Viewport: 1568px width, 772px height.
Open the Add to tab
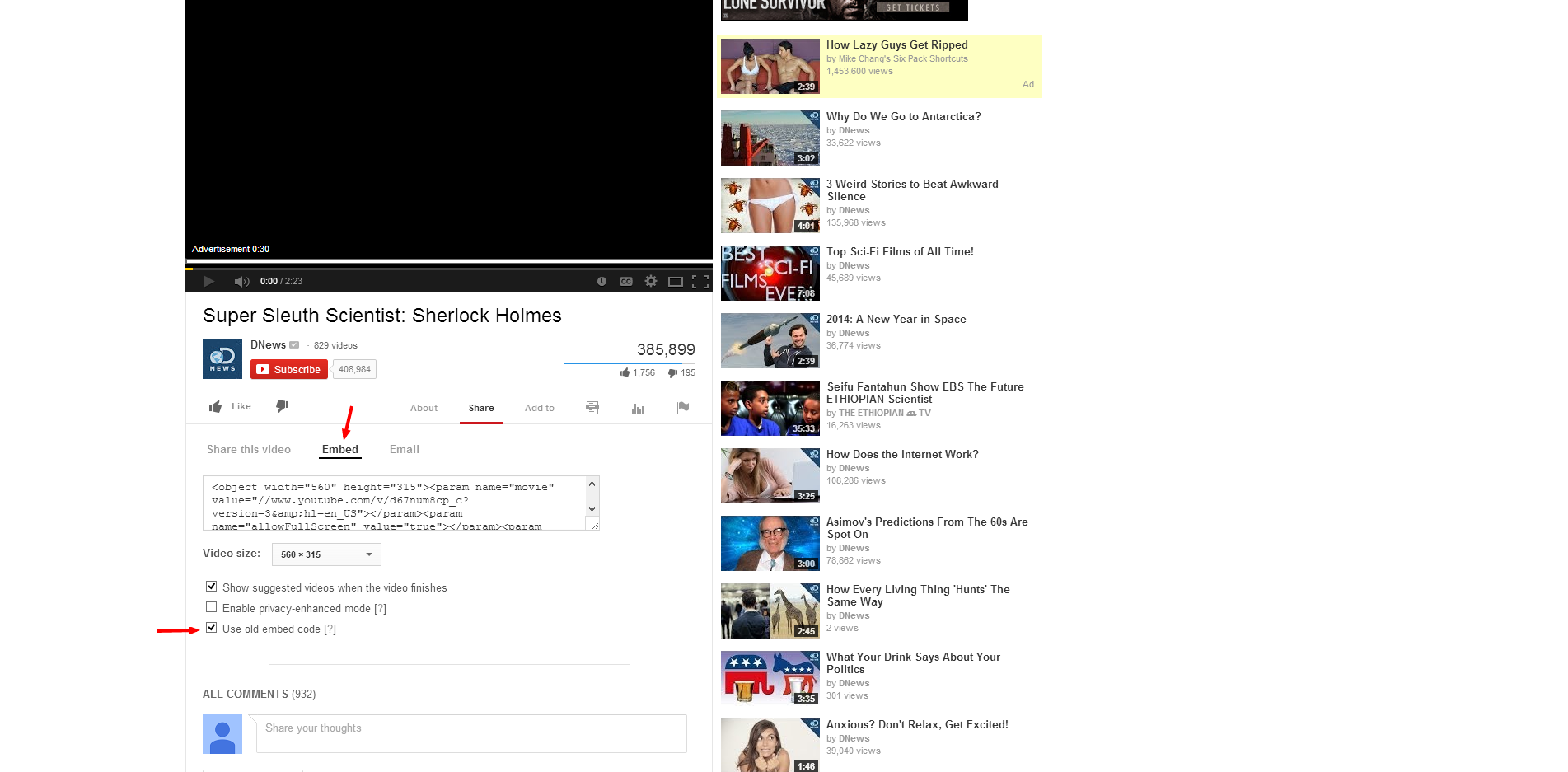coord(540,408)
